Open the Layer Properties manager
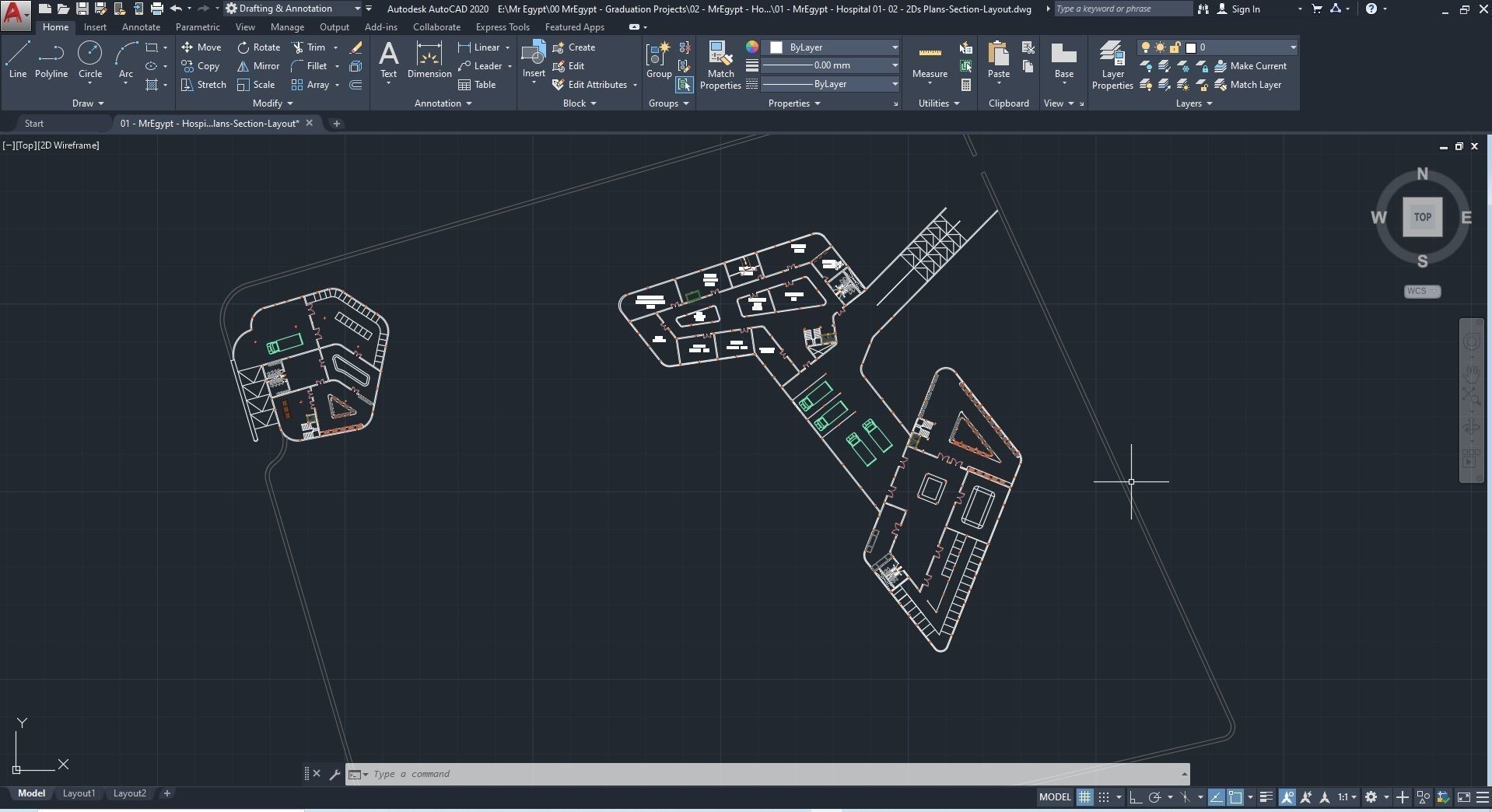1492x812 pixels. (1112, 66)
